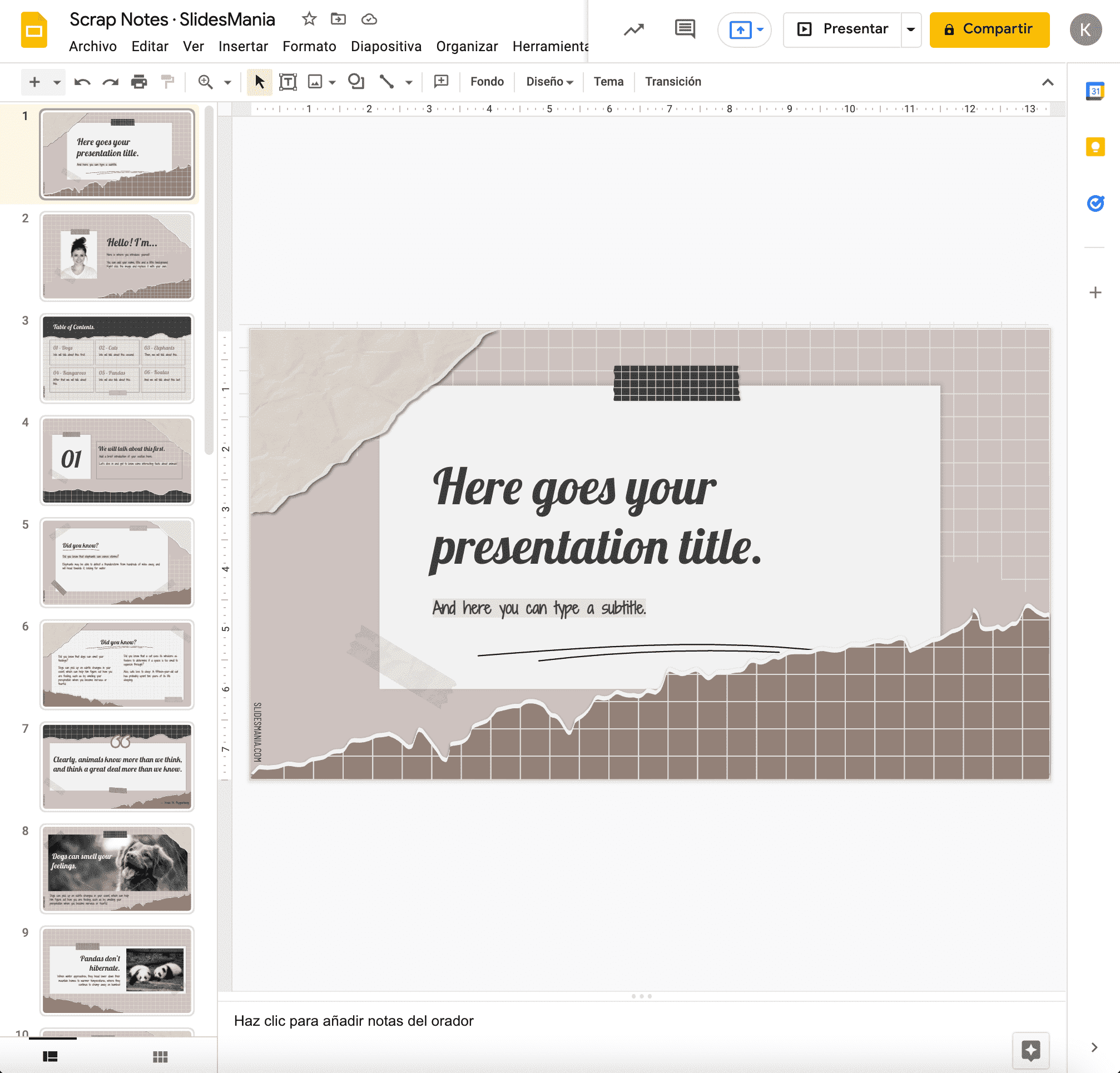Select the text box tool
The image size is (1120, 1073).
288,82
